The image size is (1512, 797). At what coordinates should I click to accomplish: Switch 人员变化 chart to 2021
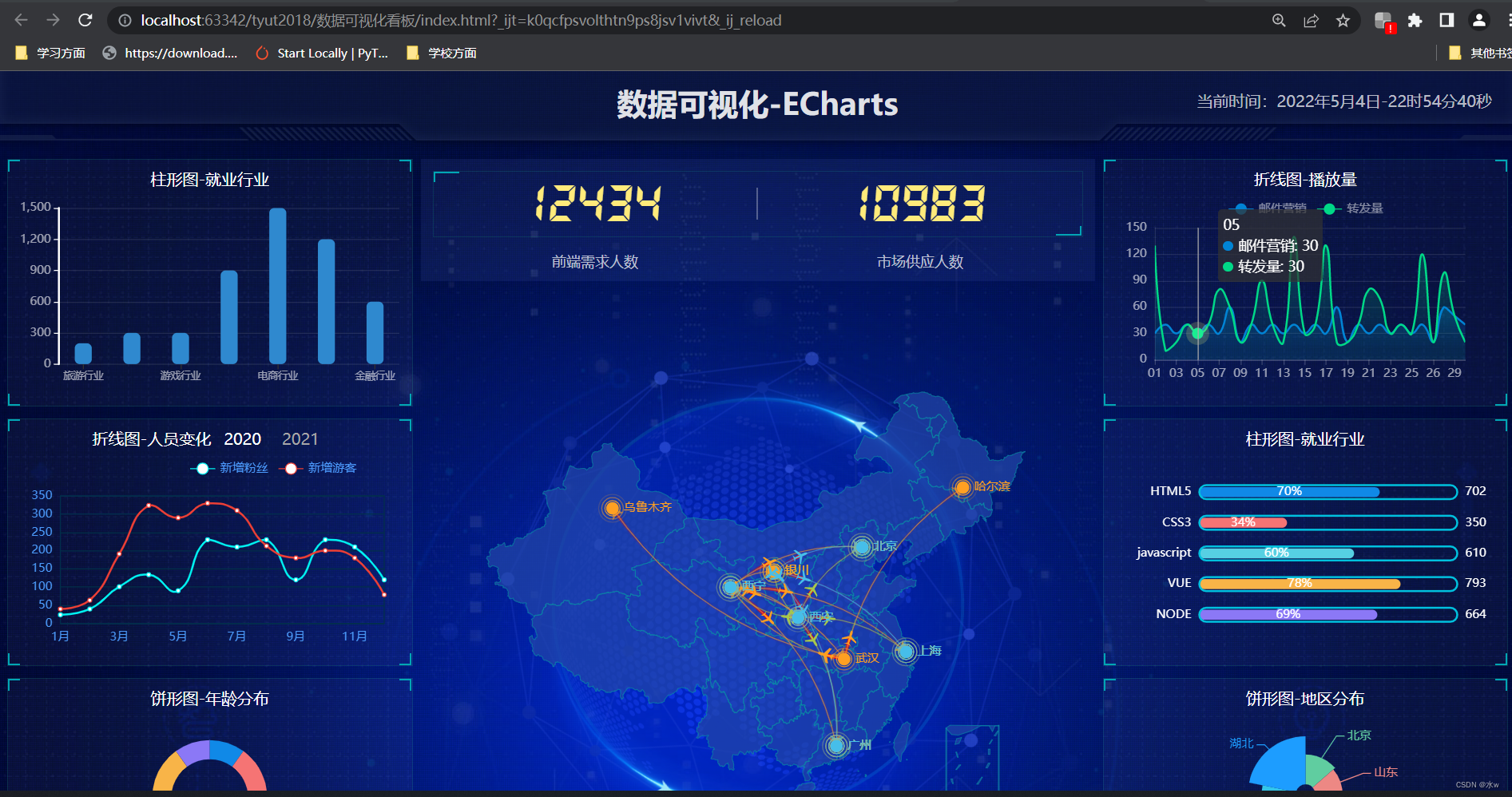[300, 439]
